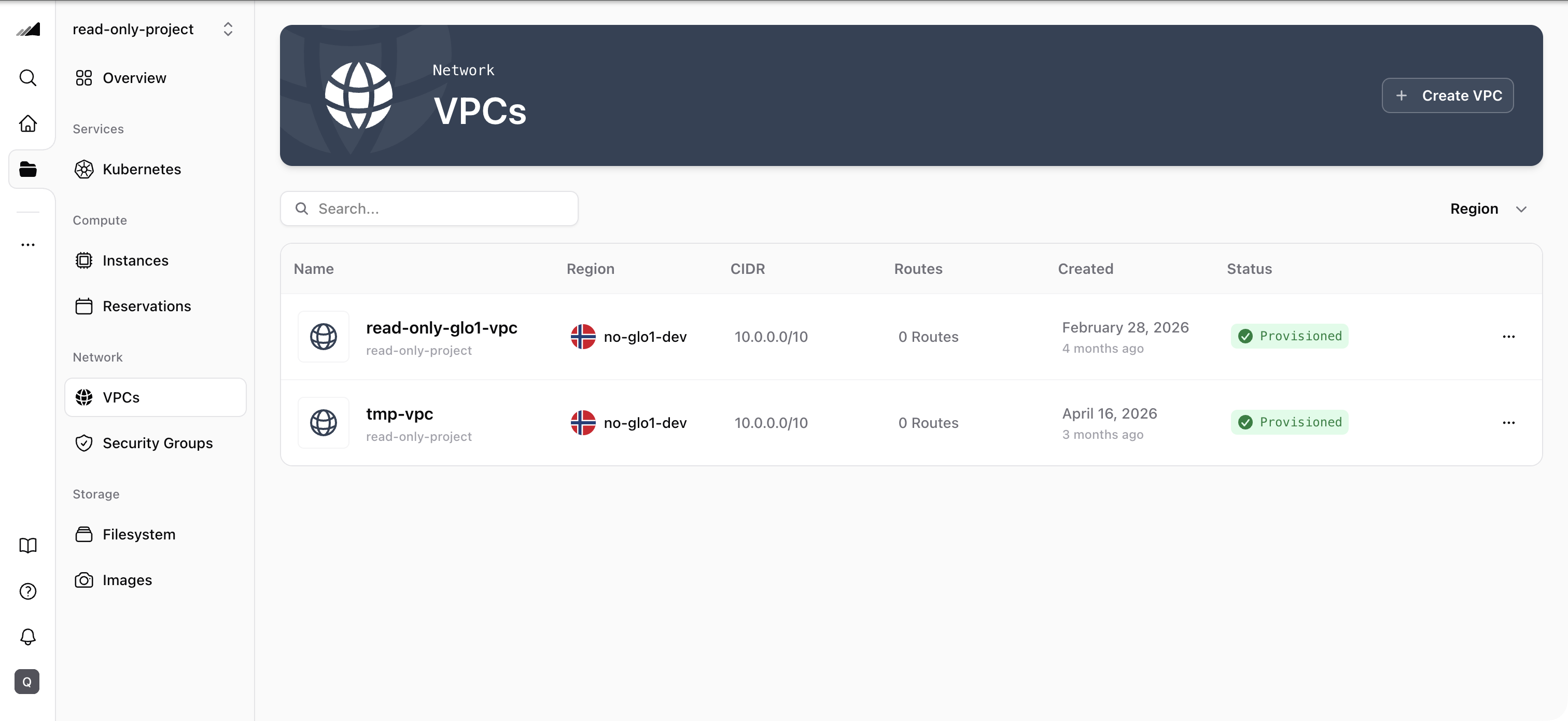
Task: Go to home via the house icon
Action: click(x=28, y=123)
